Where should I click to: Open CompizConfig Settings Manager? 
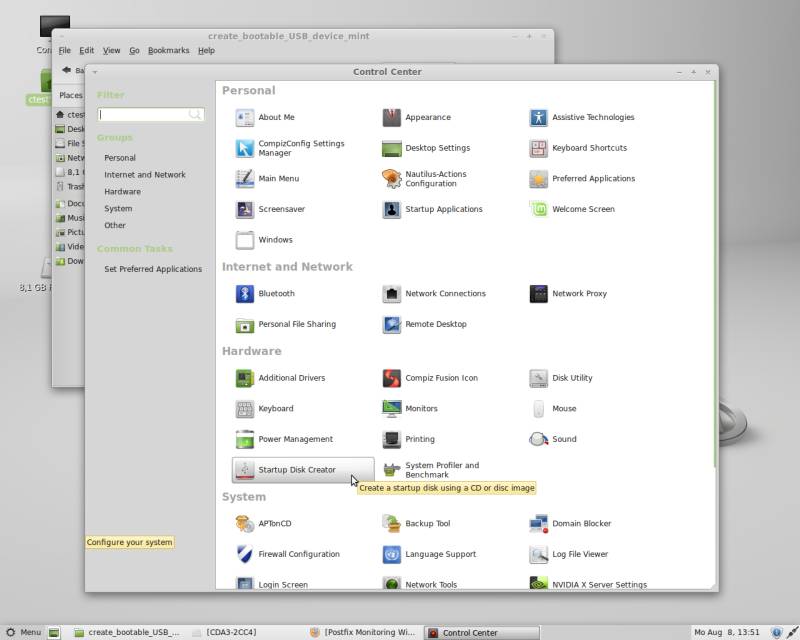(290, 148)
